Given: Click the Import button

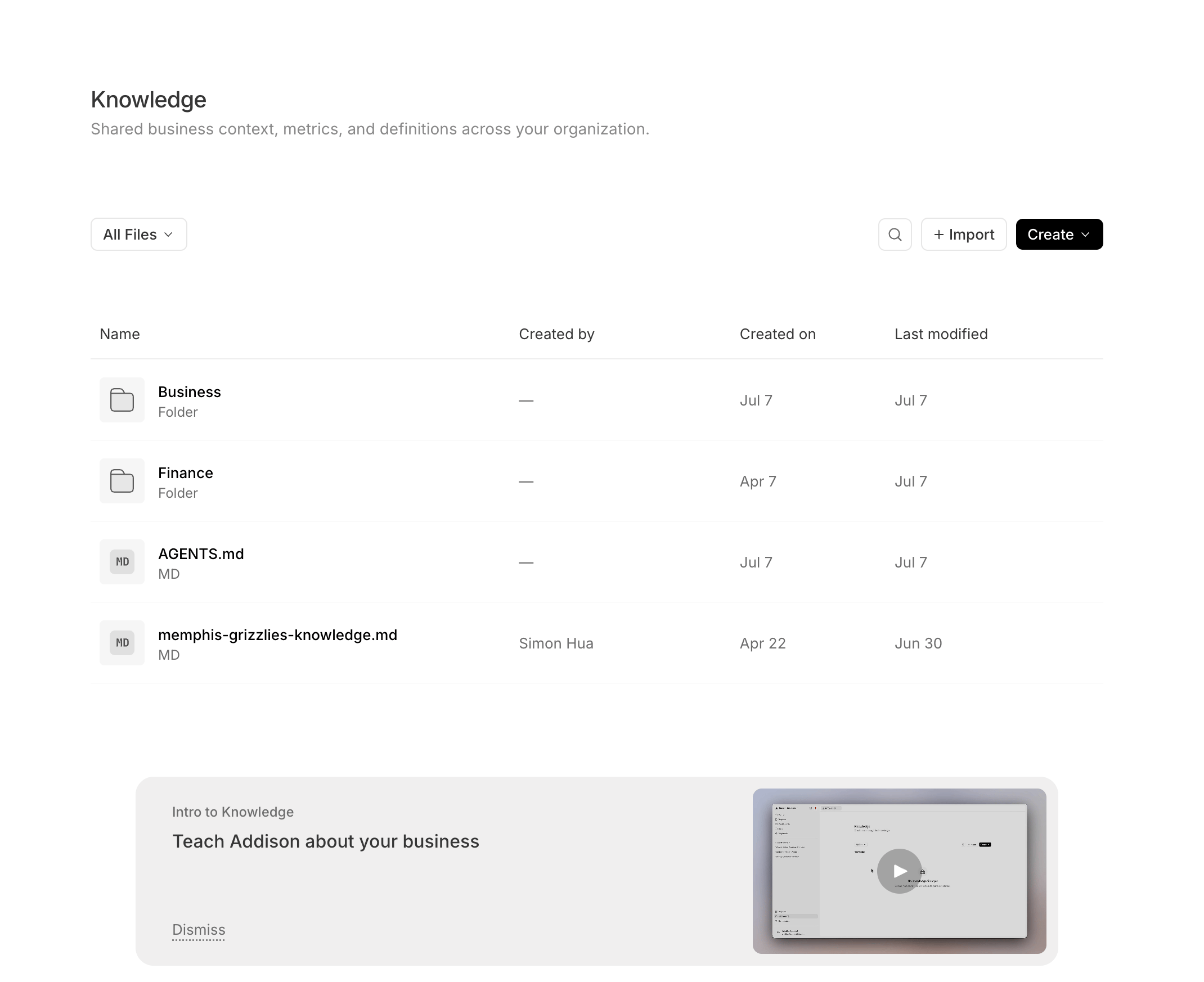Looking at the screenshot, I should [964, 234].
